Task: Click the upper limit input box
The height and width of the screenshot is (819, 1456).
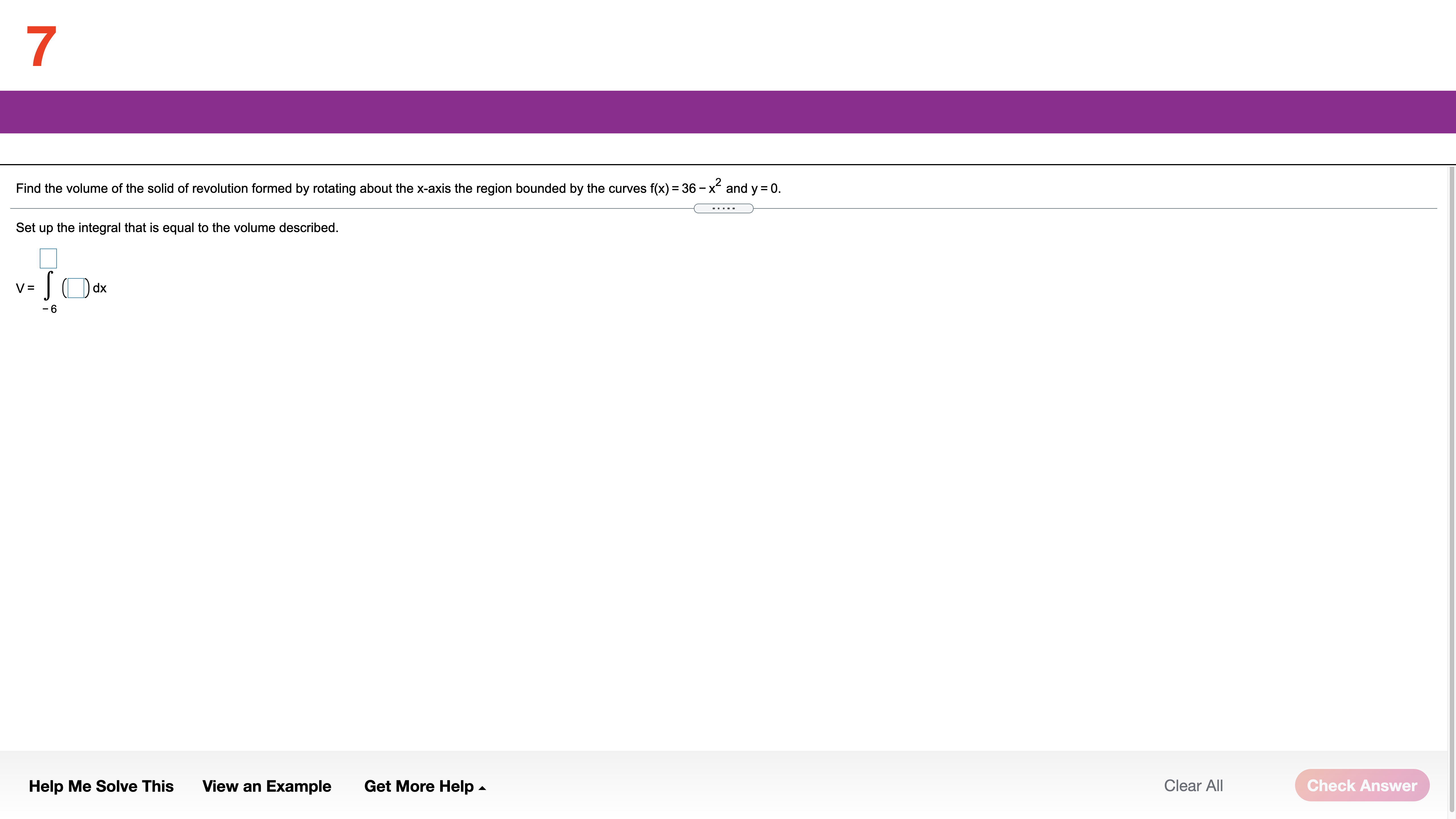Action: (48, 258)
